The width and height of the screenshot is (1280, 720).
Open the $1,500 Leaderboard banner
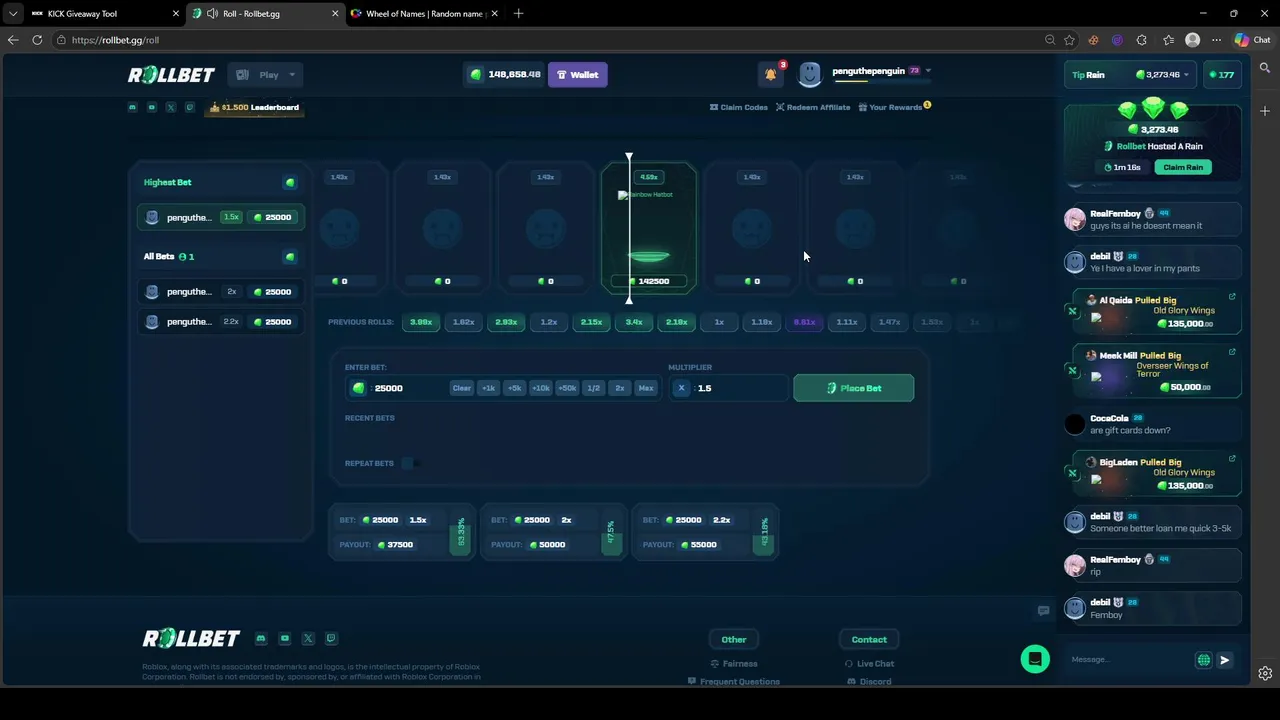pos(254,107)
